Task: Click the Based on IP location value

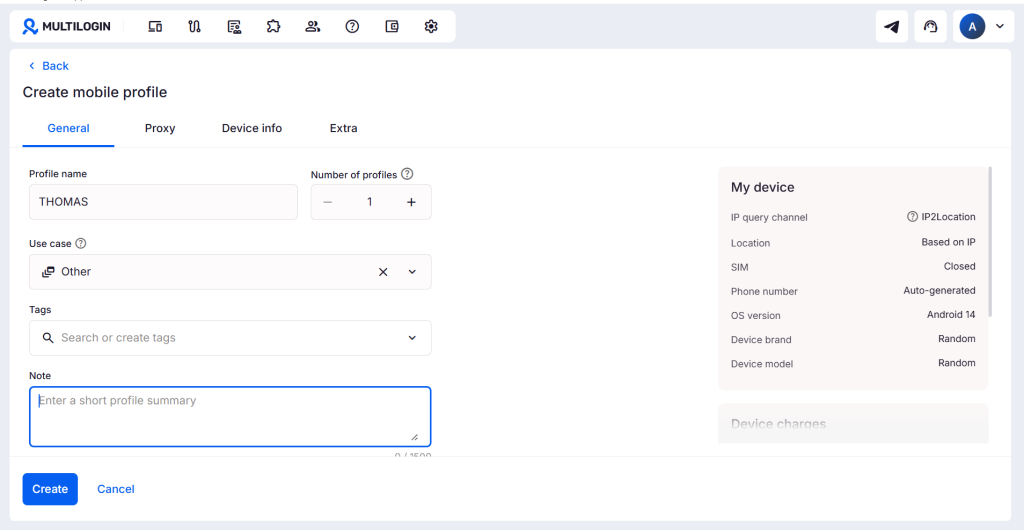Action: 948,242
